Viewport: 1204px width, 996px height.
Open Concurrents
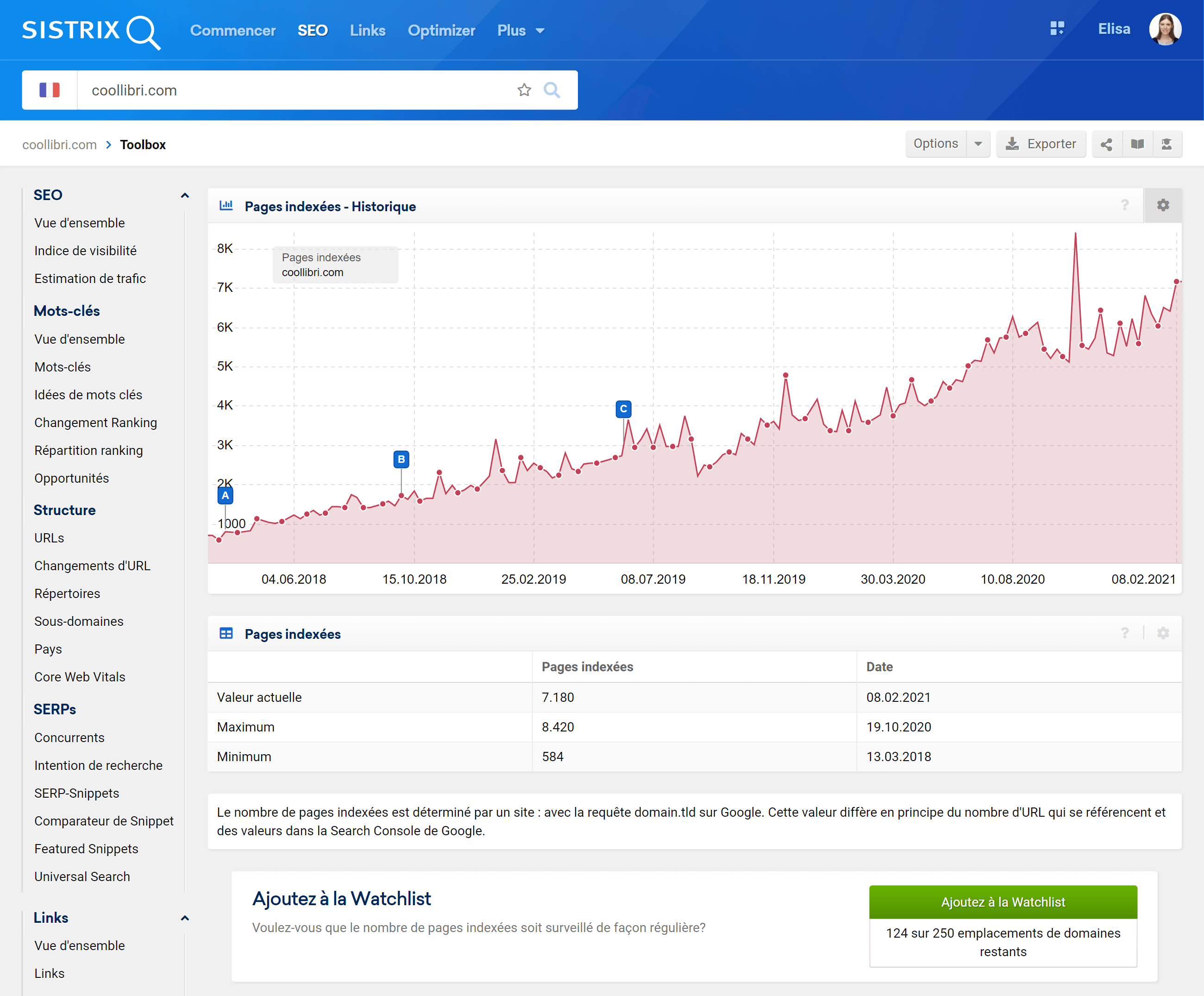coord(69,738)
